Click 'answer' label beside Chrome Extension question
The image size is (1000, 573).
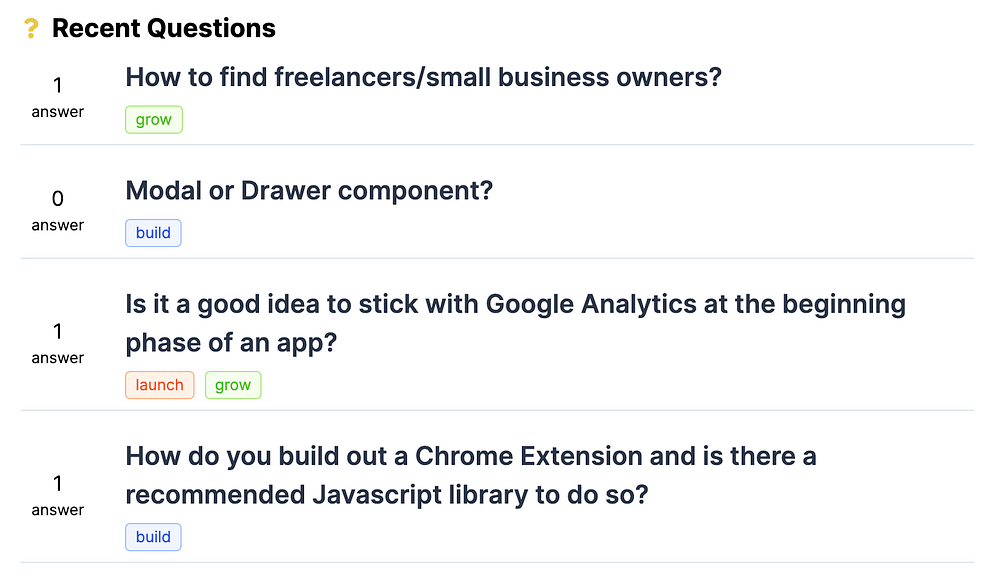58,510
